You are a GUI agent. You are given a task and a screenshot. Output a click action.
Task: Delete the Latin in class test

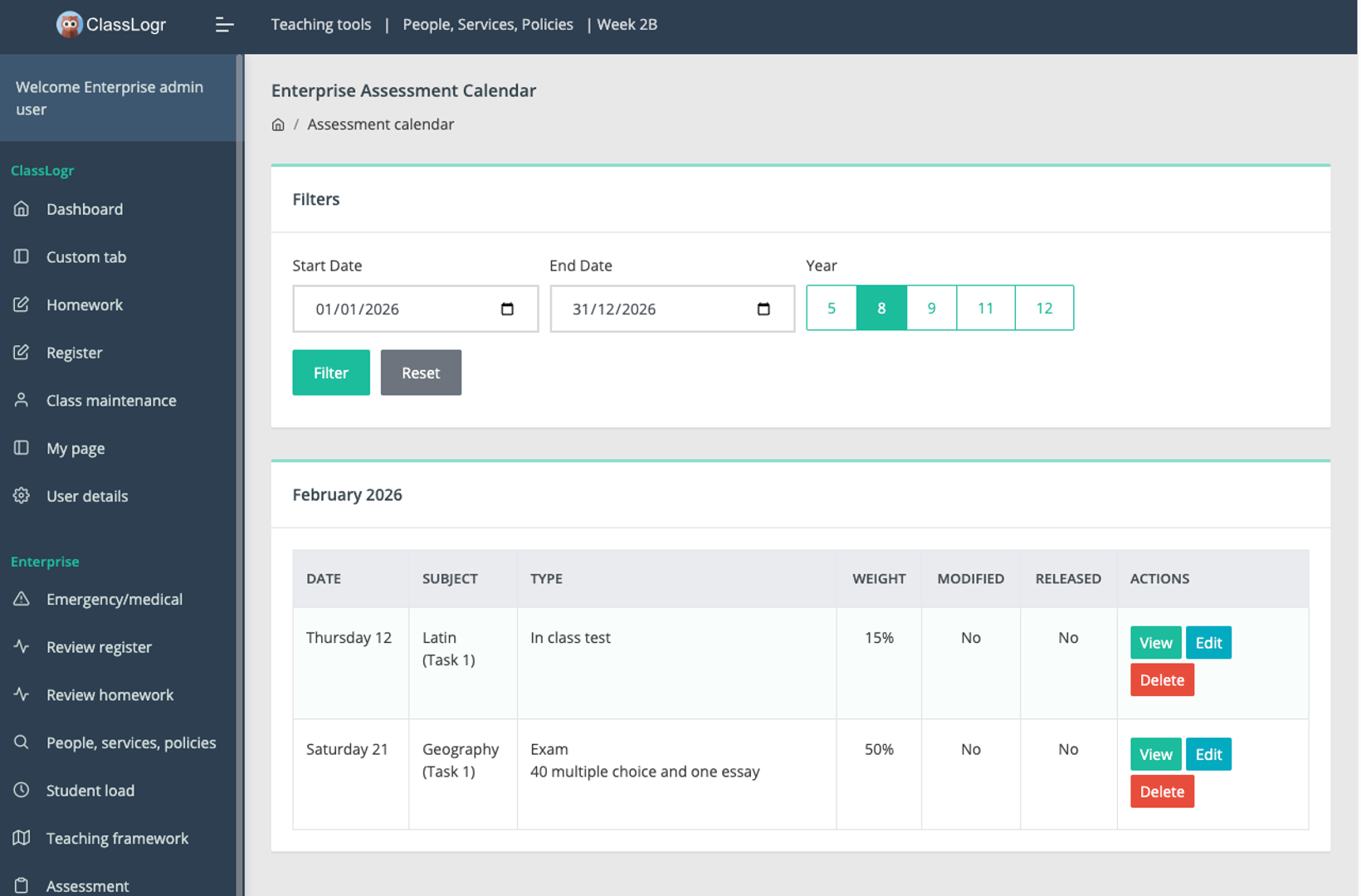pyautogui.click(x=1162, y=680)
